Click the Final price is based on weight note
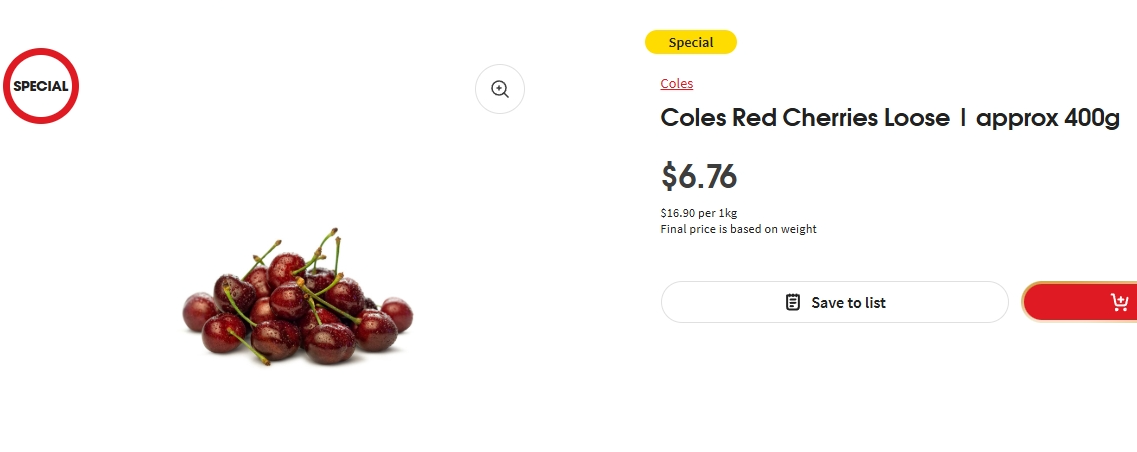 pos(738,229)
